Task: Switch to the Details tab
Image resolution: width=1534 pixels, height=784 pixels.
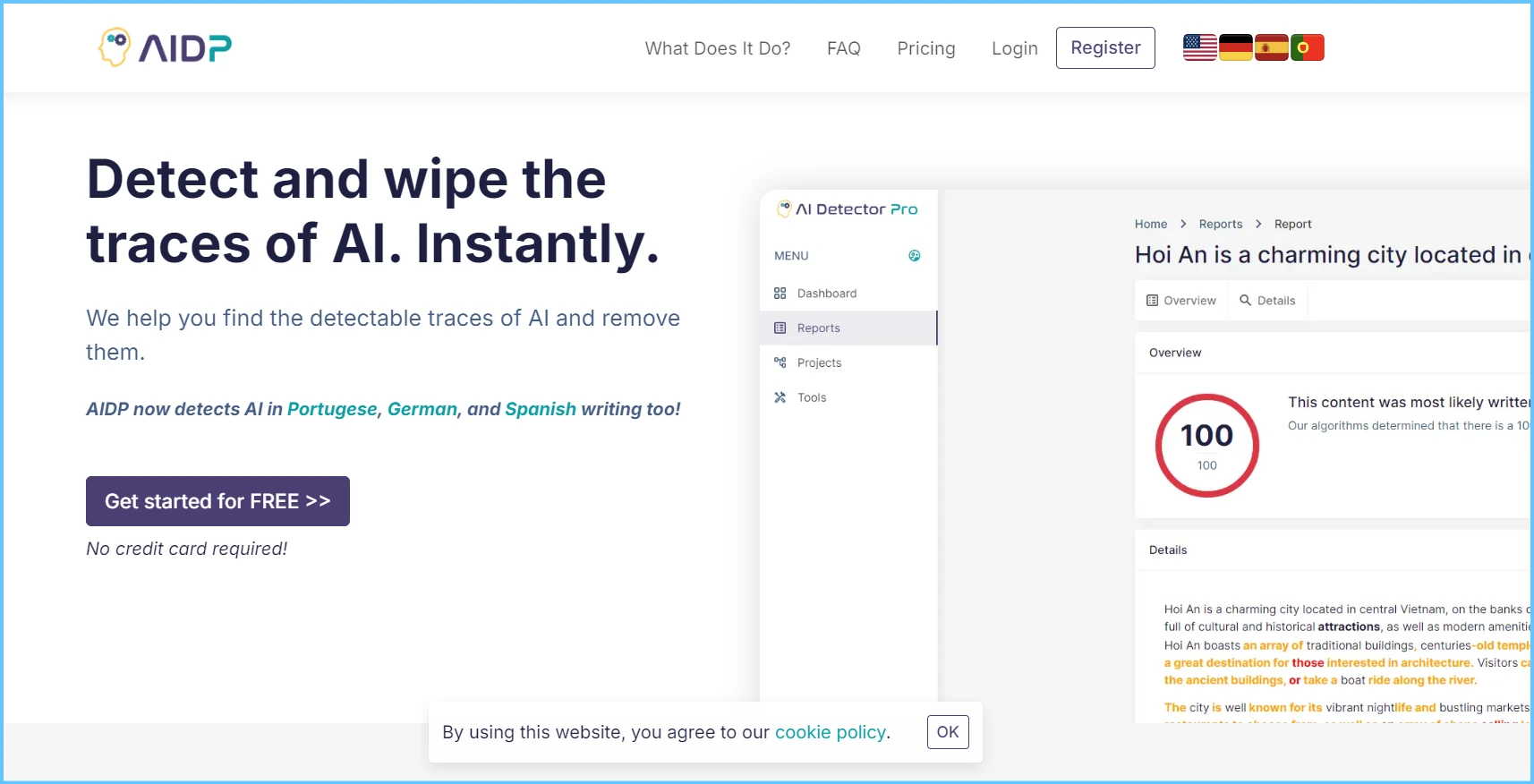Action: (1267, 301)
